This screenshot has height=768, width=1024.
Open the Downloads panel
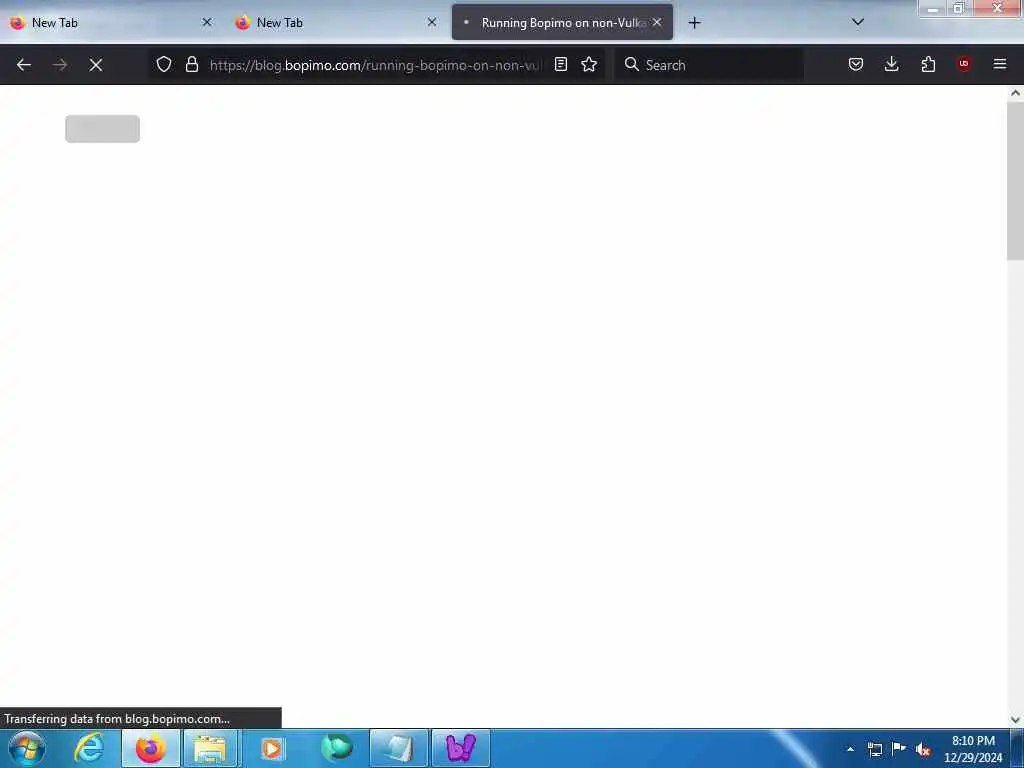coord(891,65)
